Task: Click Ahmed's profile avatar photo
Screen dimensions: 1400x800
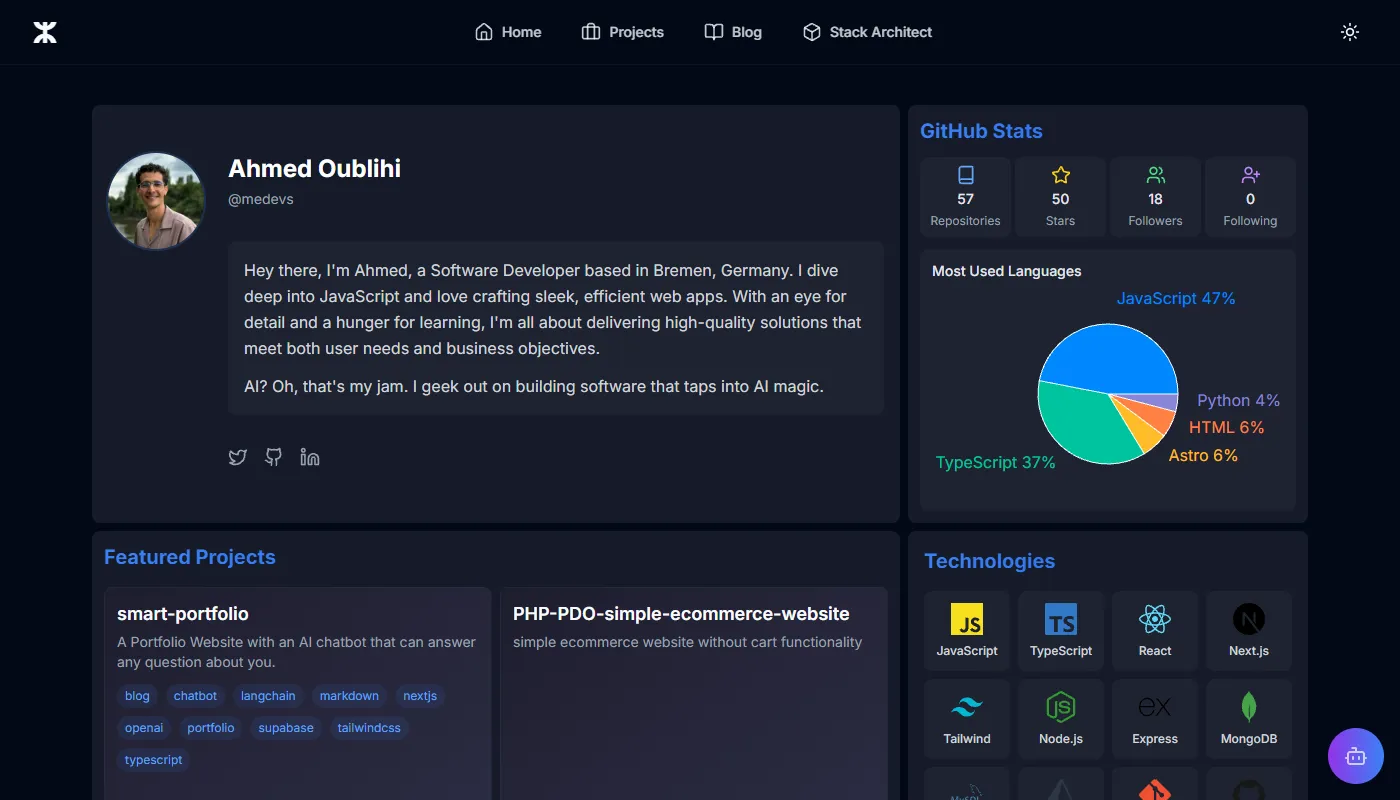Action: 156,200
